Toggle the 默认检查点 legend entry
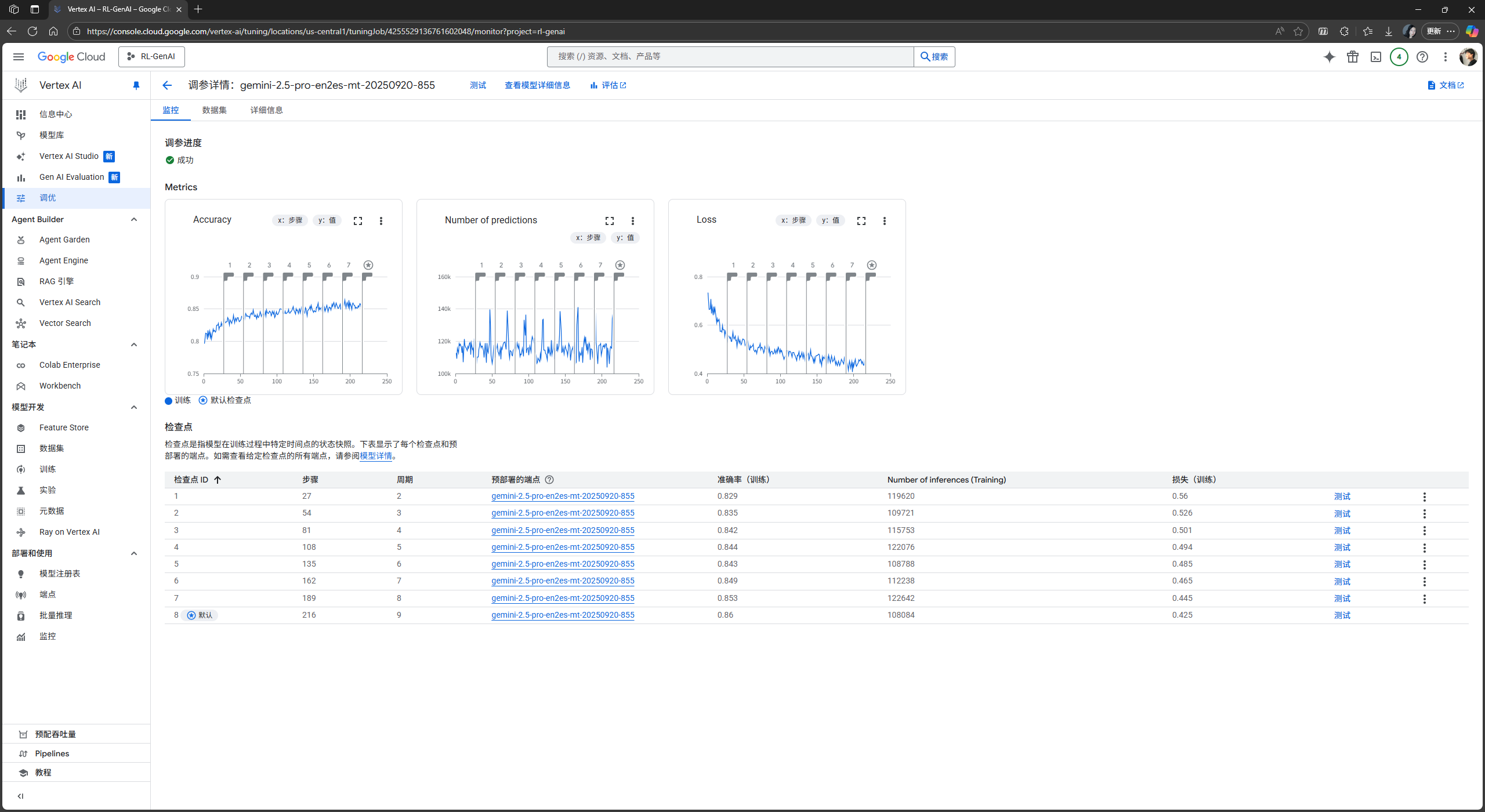1485x812 pixels. [x=225, y=400]
